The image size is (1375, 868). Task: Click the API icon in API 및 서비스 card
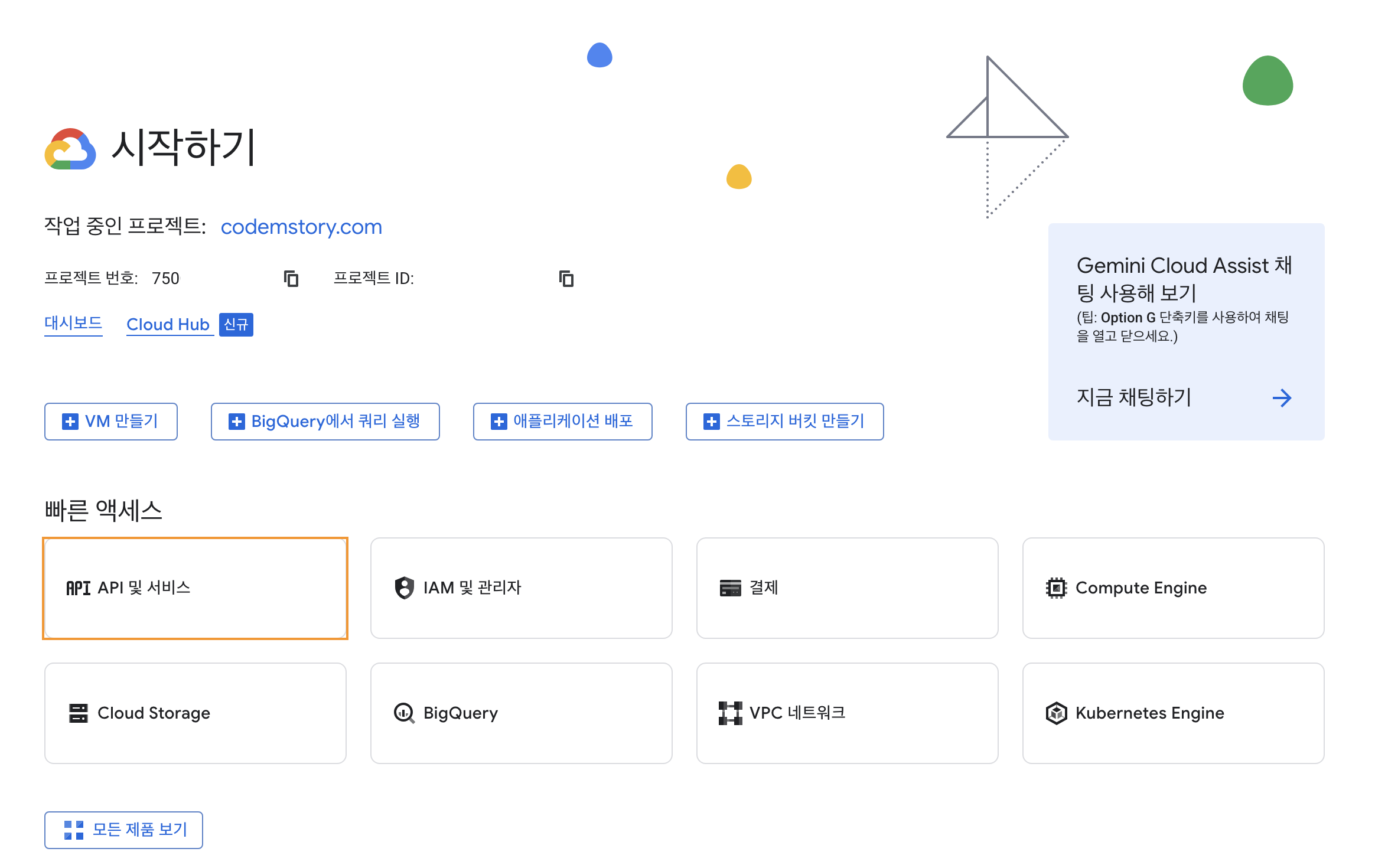click(78, 588)
